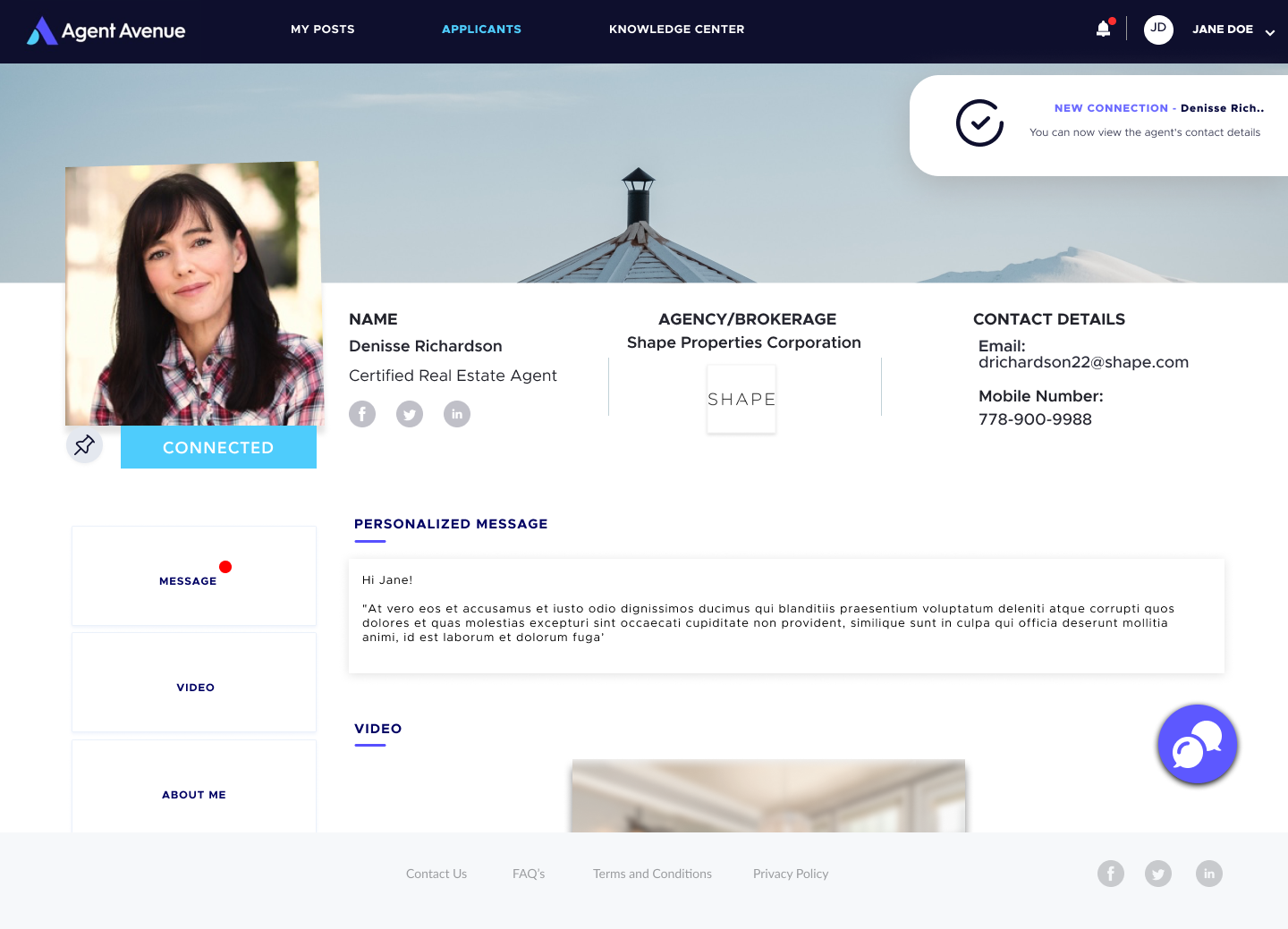The height and width of the screenshot is (929, 1288).
Task: Click the blue underline beneath PERSONALIZED MESSAGE
Action: (x=369, y=542)
